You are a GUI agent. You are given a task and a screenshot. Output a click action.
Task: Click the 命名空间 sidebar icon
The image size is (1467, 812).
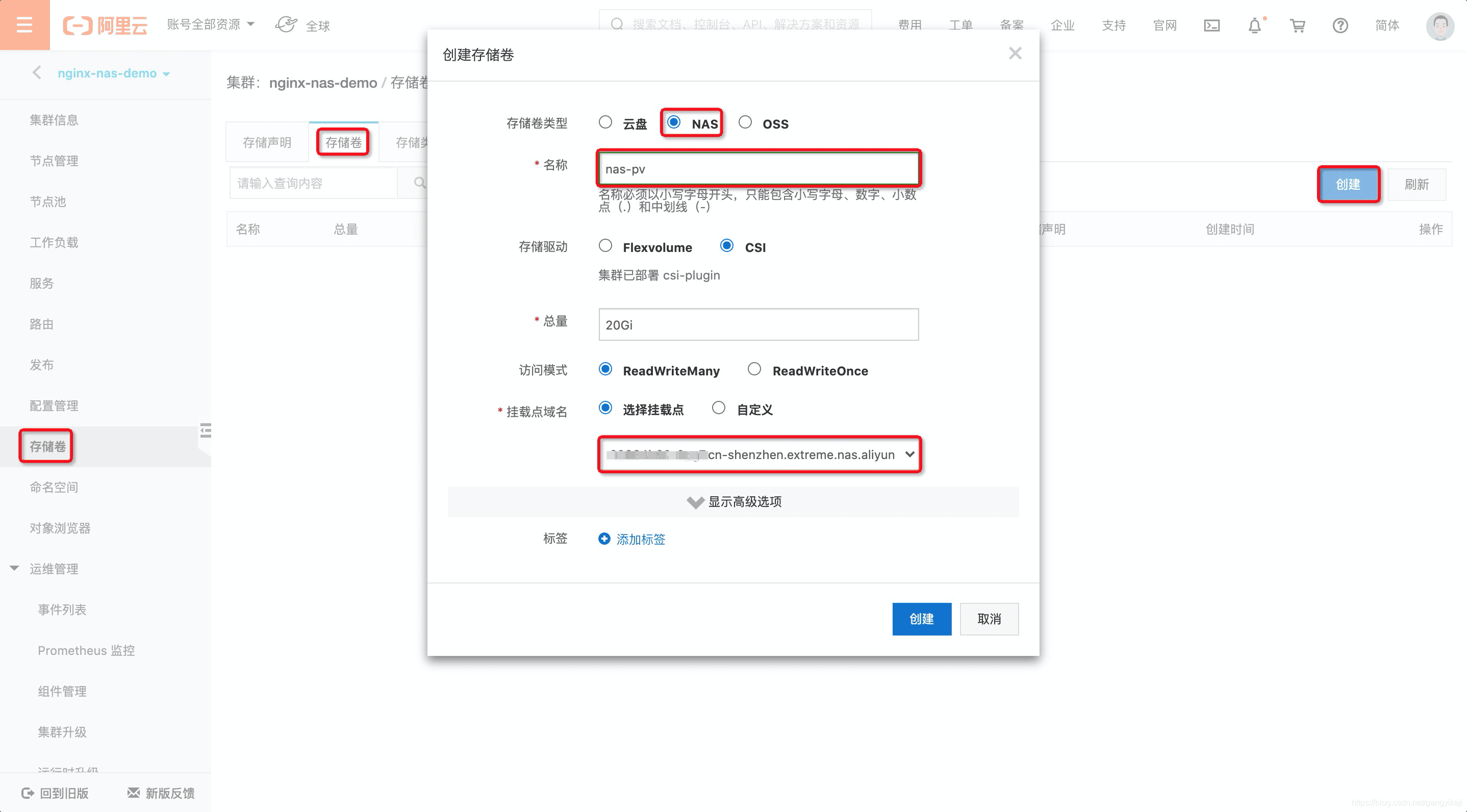55,487
